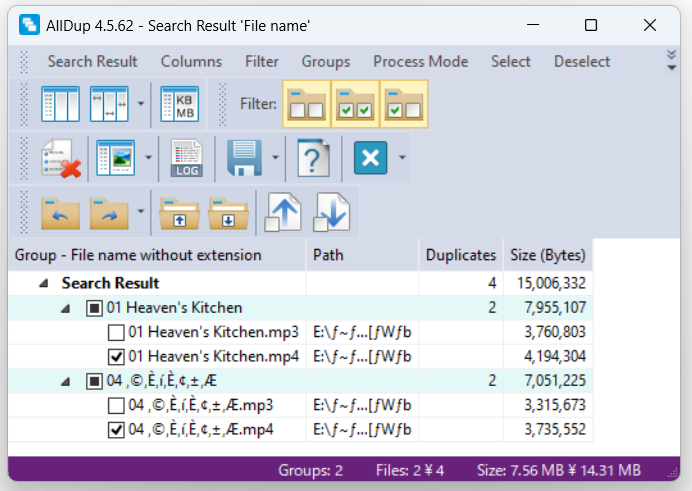Click the size value 3,735,552
The image size is (692, 491).
coord(555,429)
